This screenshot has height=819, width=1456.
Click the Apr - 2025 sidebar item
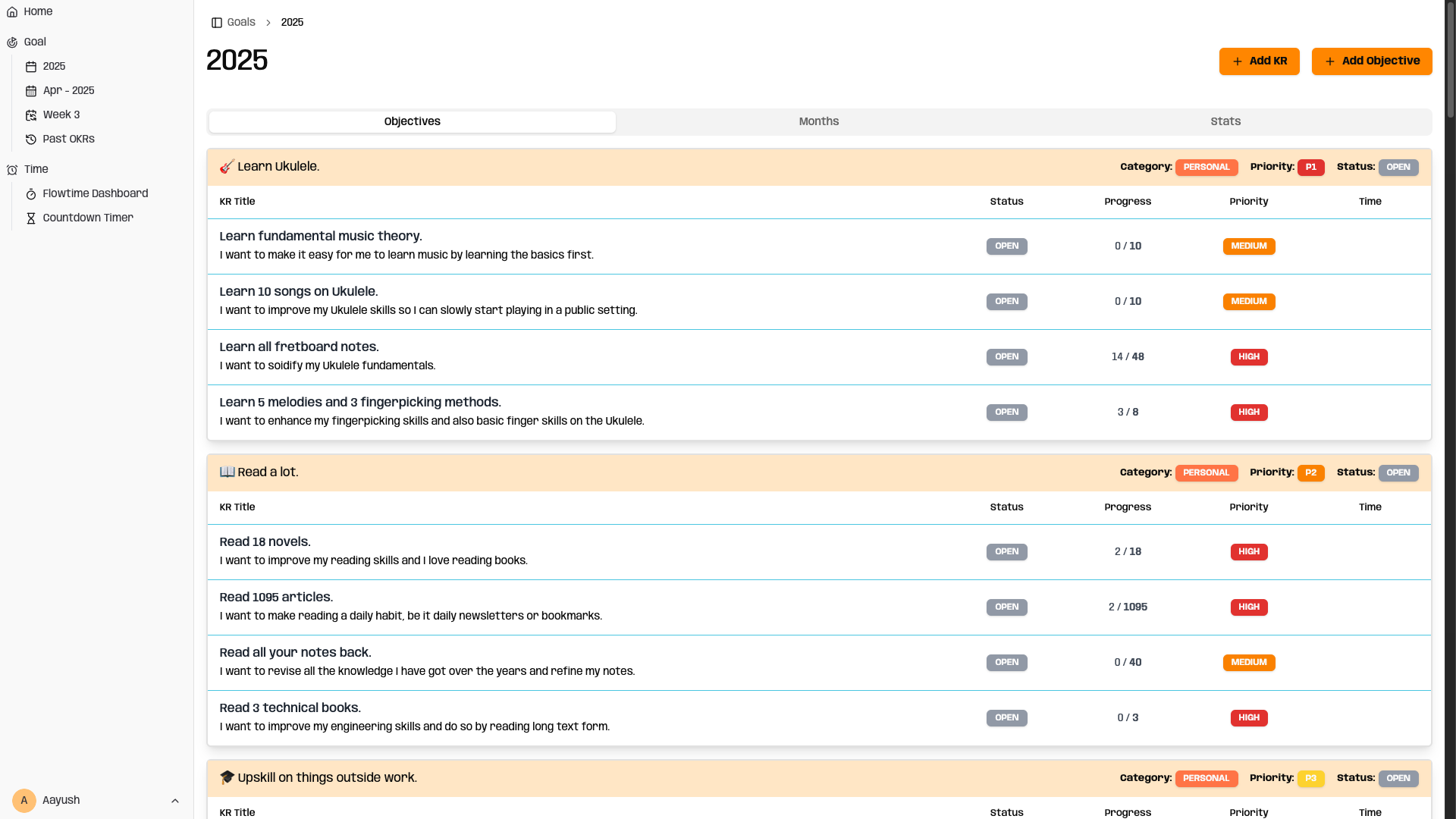68,91
